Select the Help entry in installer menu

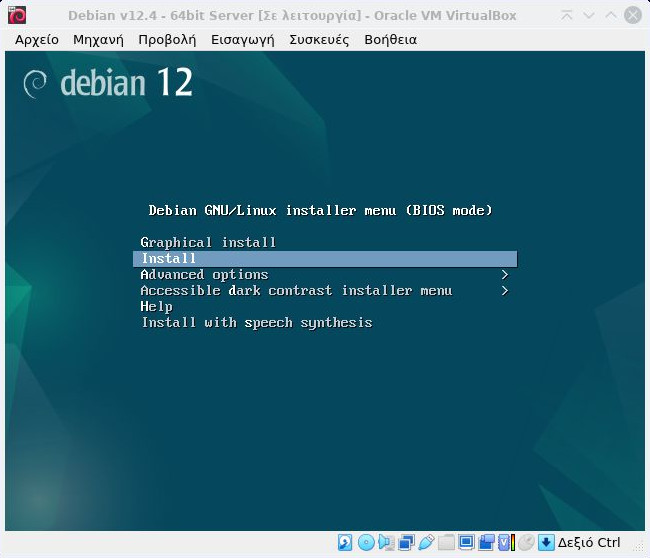click(x=156, y=307)
